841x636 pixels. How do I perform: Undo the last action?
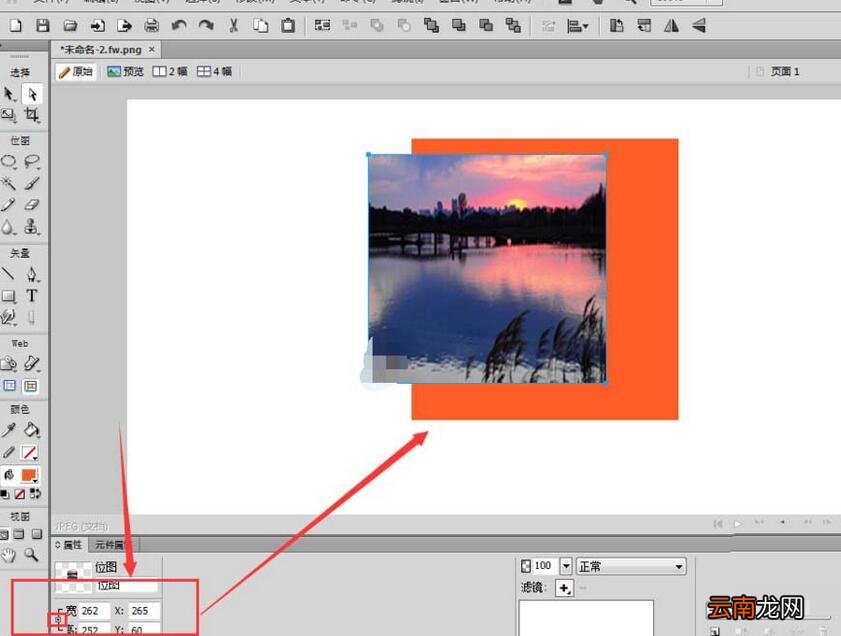[x=179, y=26]
